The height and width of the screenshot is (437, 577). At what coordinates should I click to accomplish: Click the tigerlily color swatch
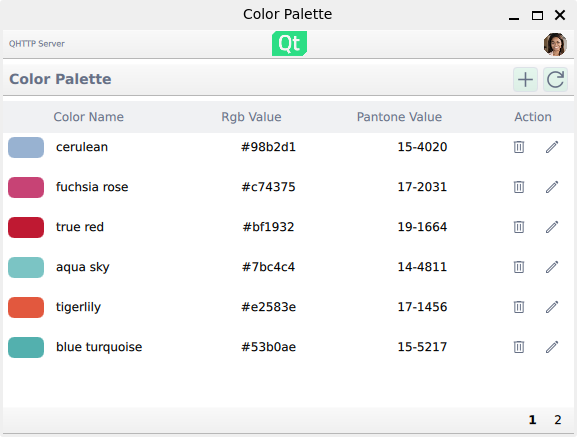26,307
